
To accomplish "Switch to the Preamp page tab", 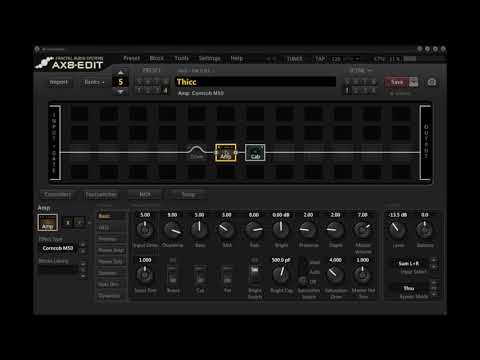I will point(111,239).
